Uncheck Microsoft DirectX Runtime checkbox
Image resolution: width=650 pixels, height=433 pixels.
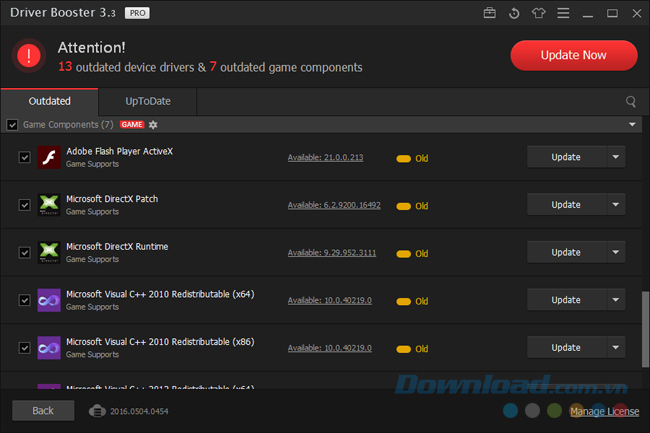[x=24, y=253]
